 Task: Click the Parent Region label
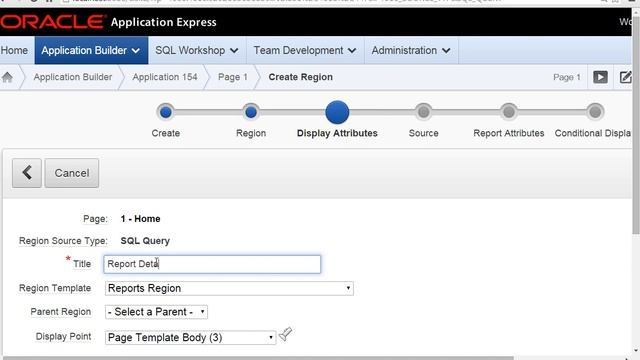(x=61, y=312)
